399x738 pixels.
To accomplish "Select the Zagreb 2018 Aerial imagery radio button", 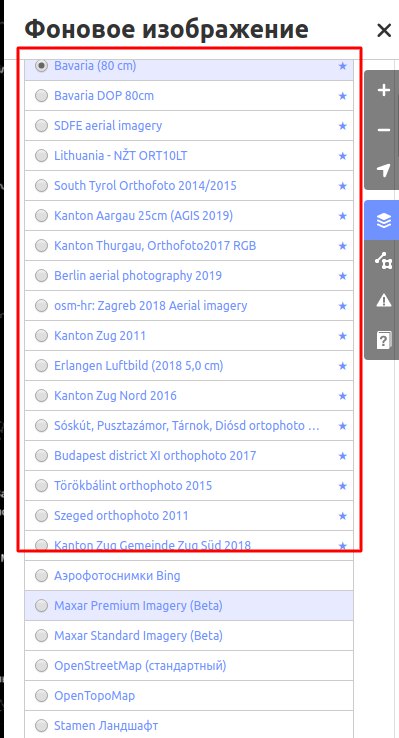I will [41, 306].
